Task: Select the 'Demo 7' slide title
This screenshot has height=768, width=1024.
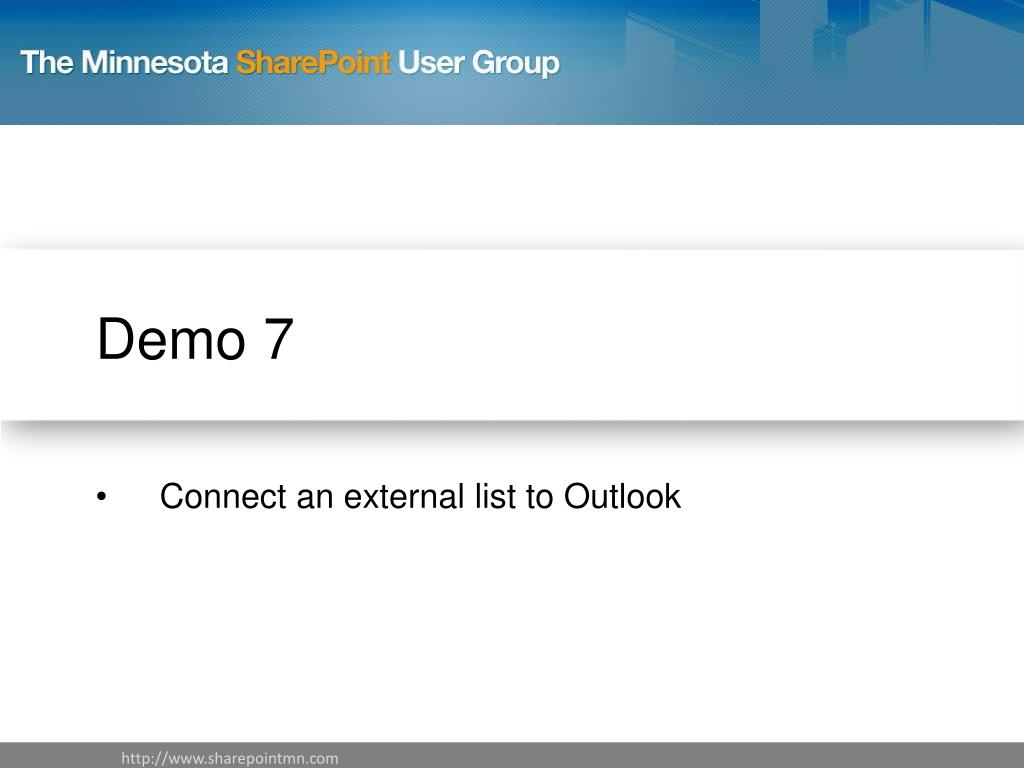Action: point(195,338)
